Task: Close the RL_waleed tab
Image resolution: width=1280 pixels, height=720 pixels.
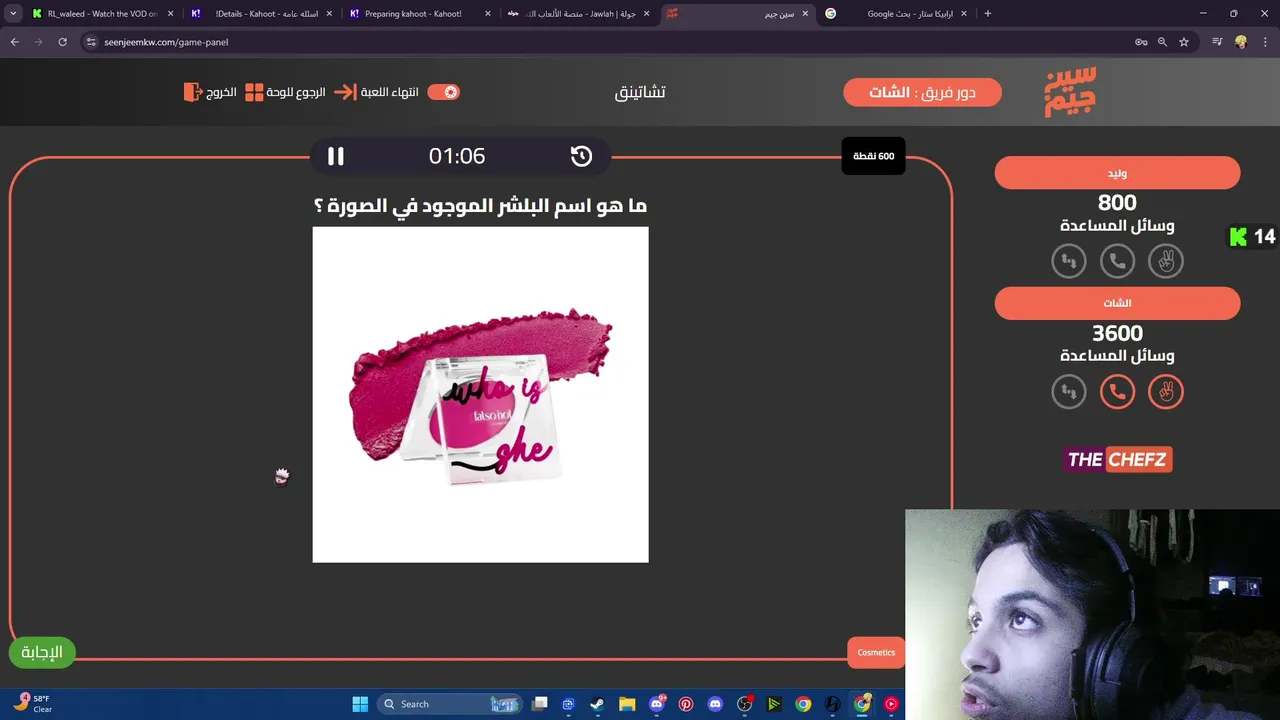Action: coord(170,14)
